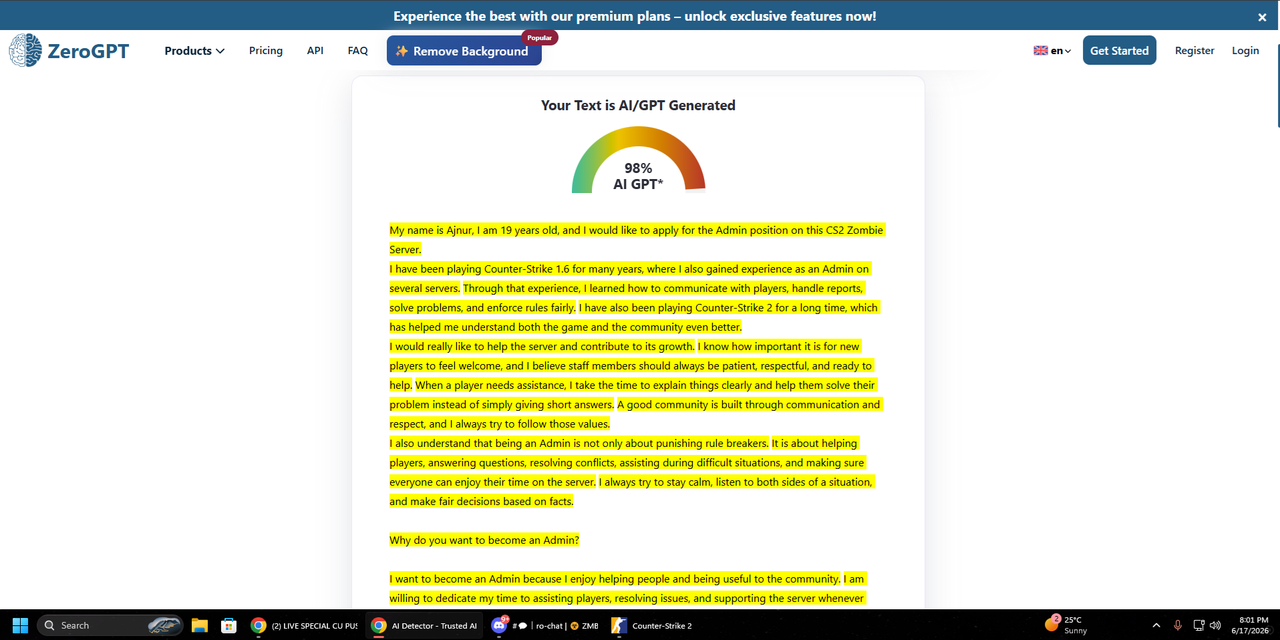This screenshot has height=640, width=1280.
Task: Click the UK flag icon
Action: click(1040, 51)
